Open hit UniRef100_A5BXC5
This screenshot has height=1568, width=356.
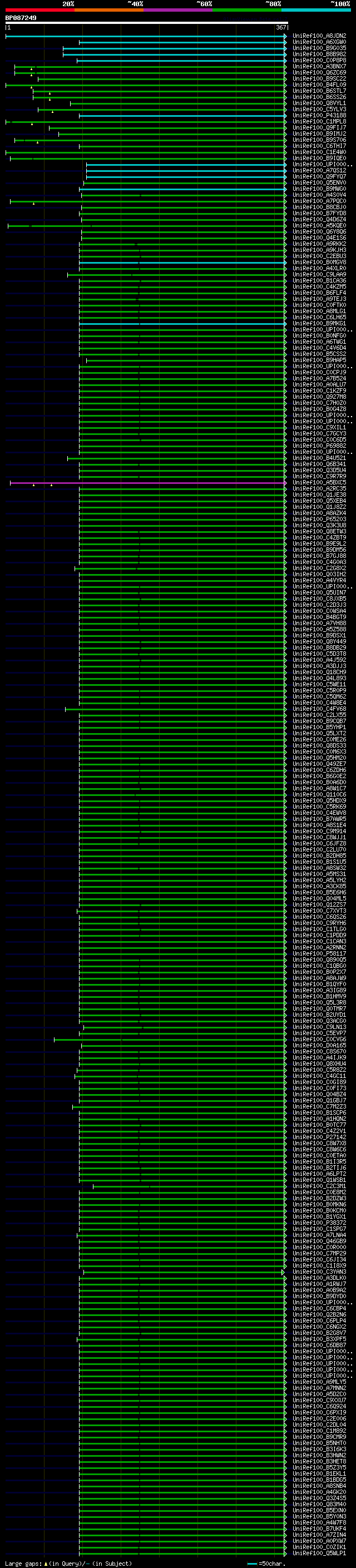tap(319, 483)
